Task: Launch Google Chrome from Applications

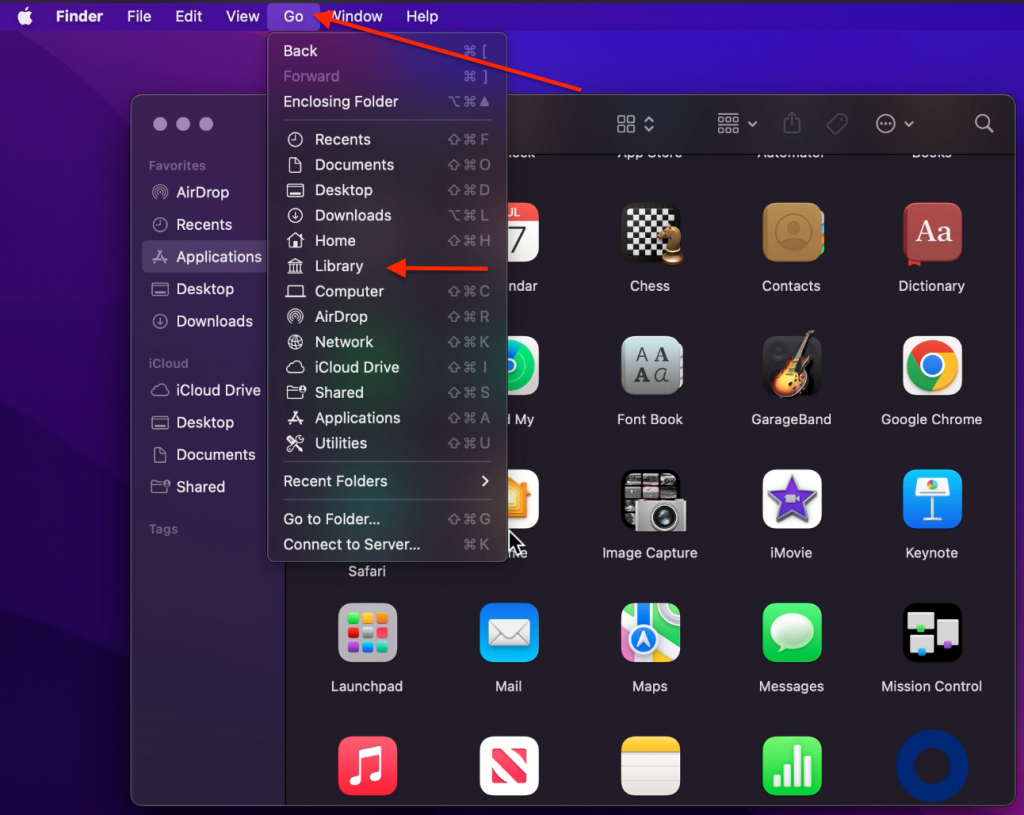Action: pos(932,366)
